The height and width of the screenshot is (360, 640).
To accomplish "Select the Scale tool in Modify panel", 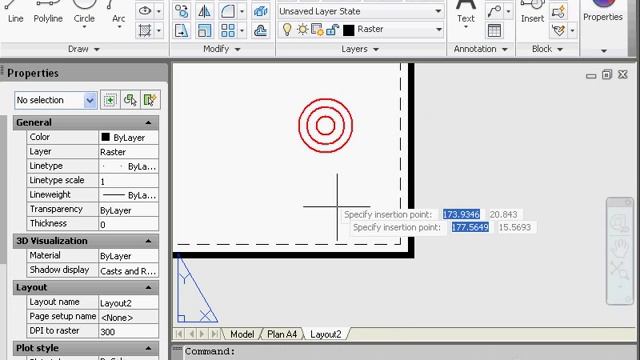I will (204, 31).
